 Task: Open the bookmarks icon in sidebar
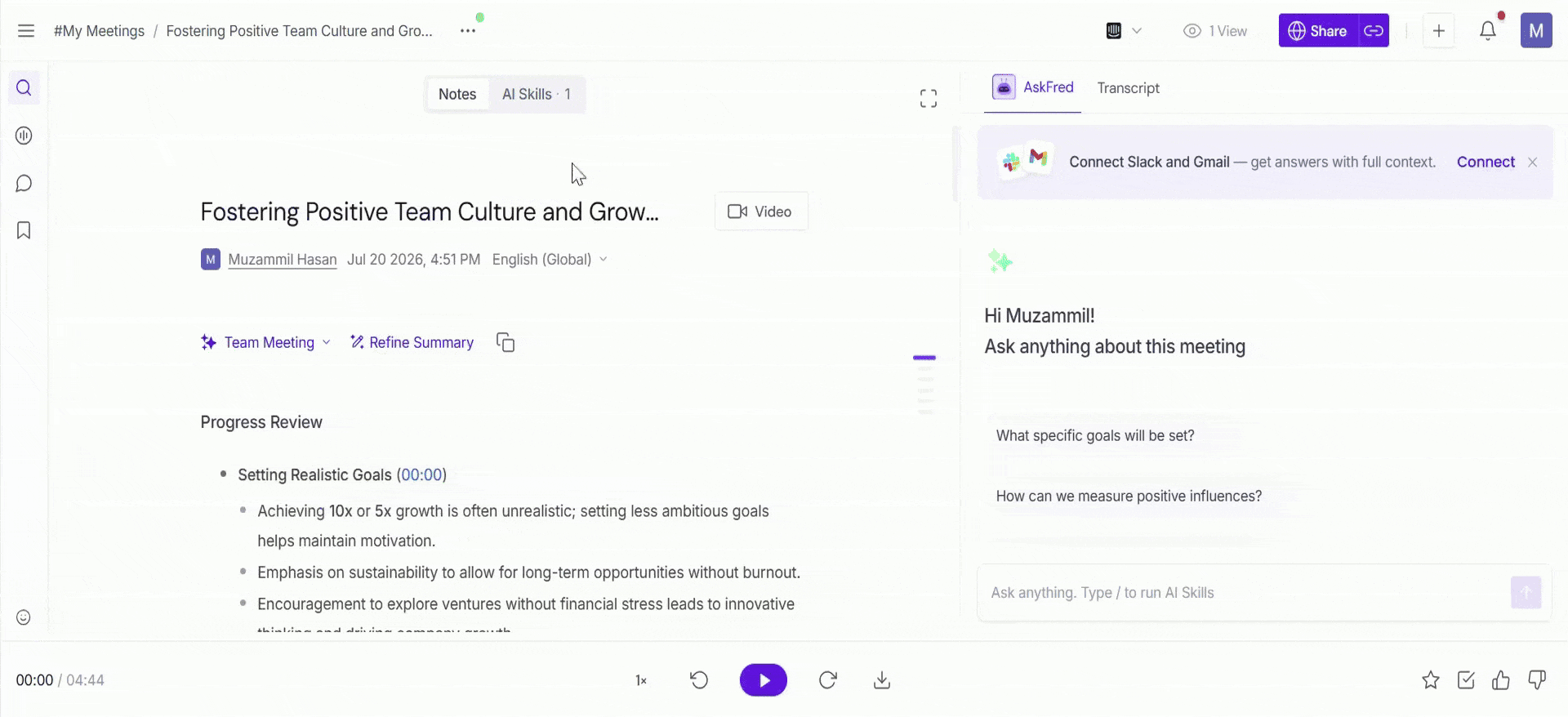(x=24, y=230)
